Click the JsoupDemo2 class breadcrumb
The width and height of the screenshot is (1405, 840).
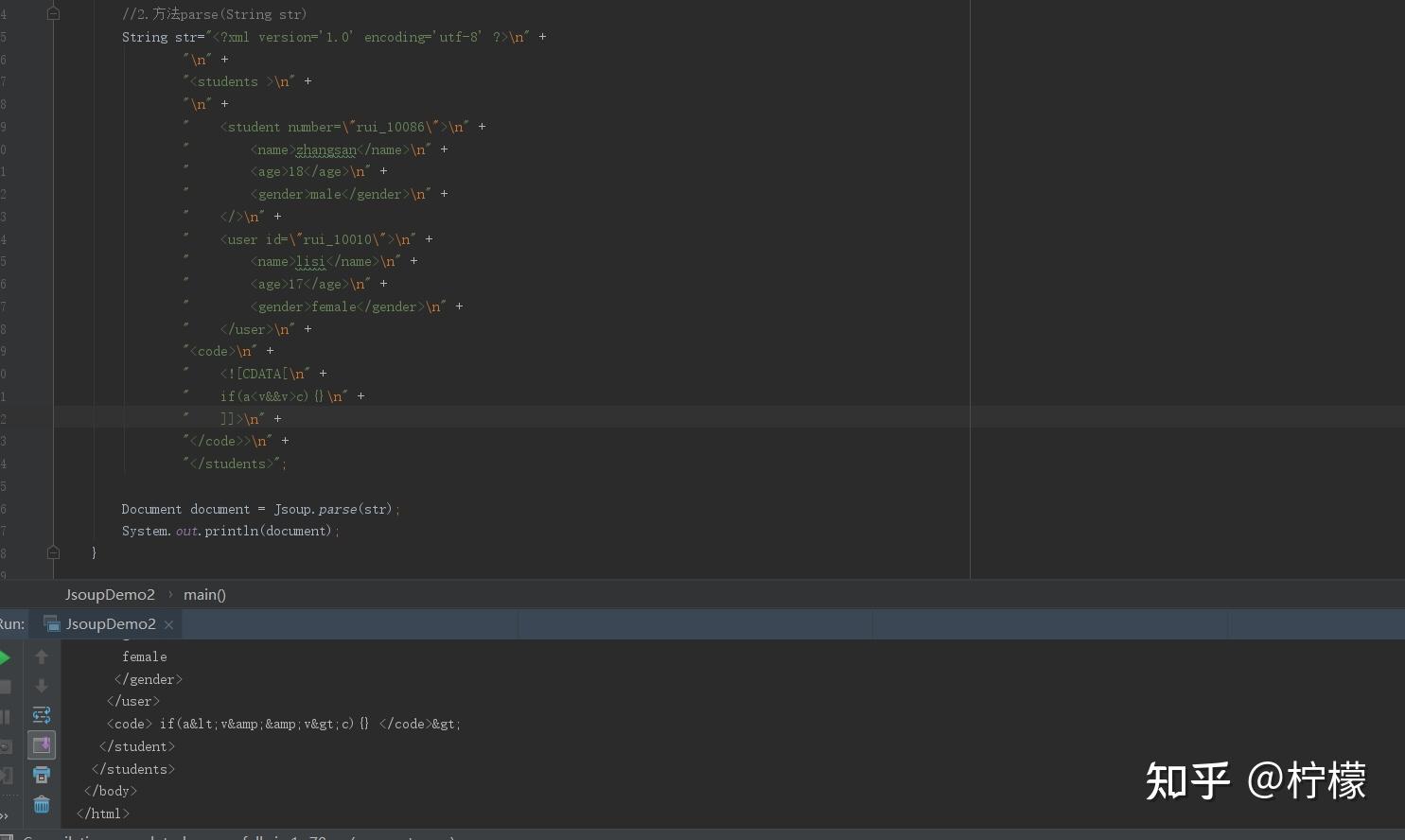click(110, 595)
